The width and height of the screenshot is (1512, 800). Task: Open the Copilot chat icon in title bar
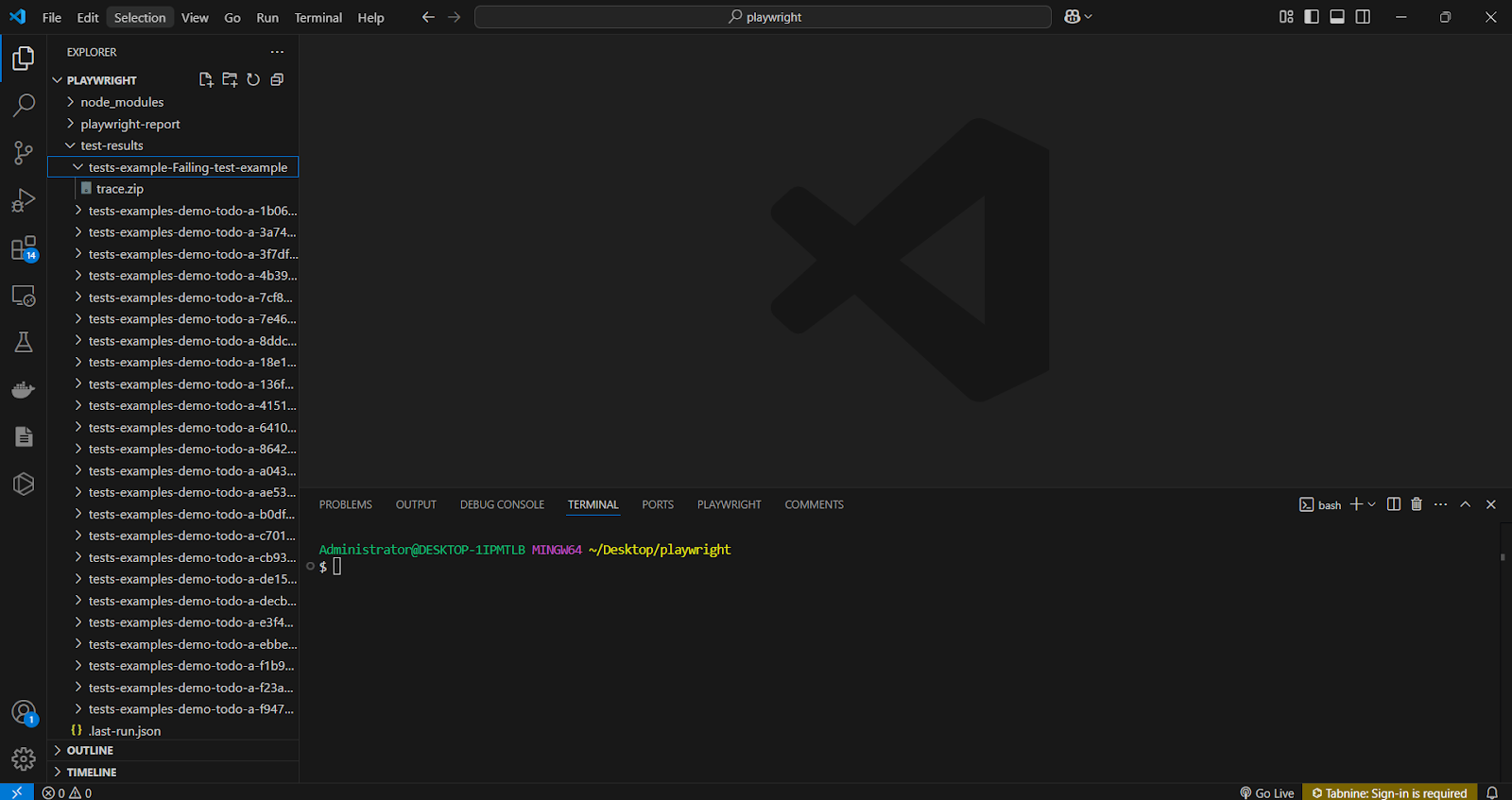pos(1073,17)
